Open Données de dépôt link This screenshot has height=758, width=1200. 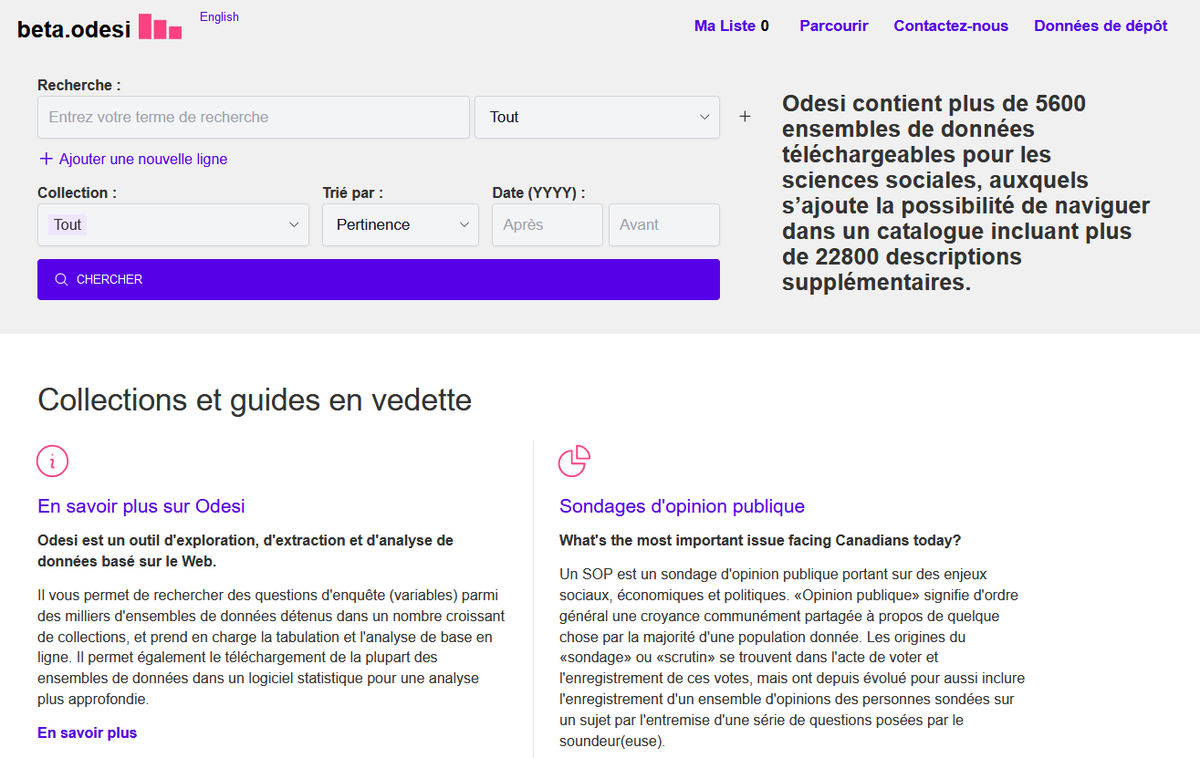point(1101,26)
